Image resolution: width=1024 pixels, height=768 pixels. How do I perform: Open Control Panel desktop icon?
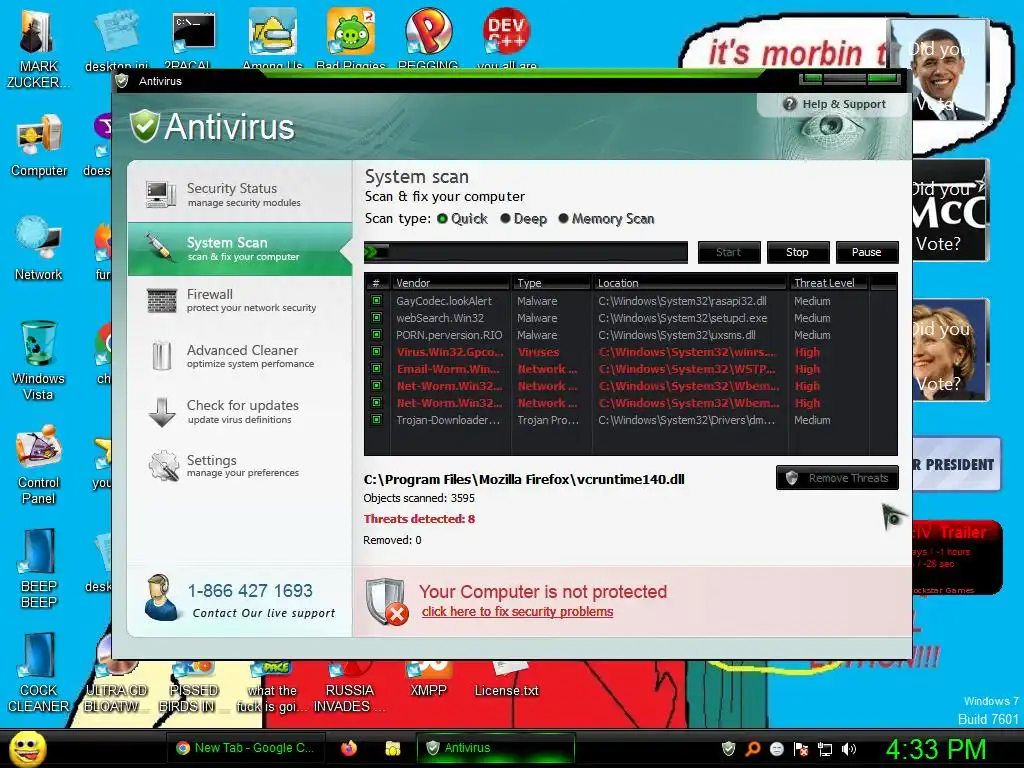39,465
